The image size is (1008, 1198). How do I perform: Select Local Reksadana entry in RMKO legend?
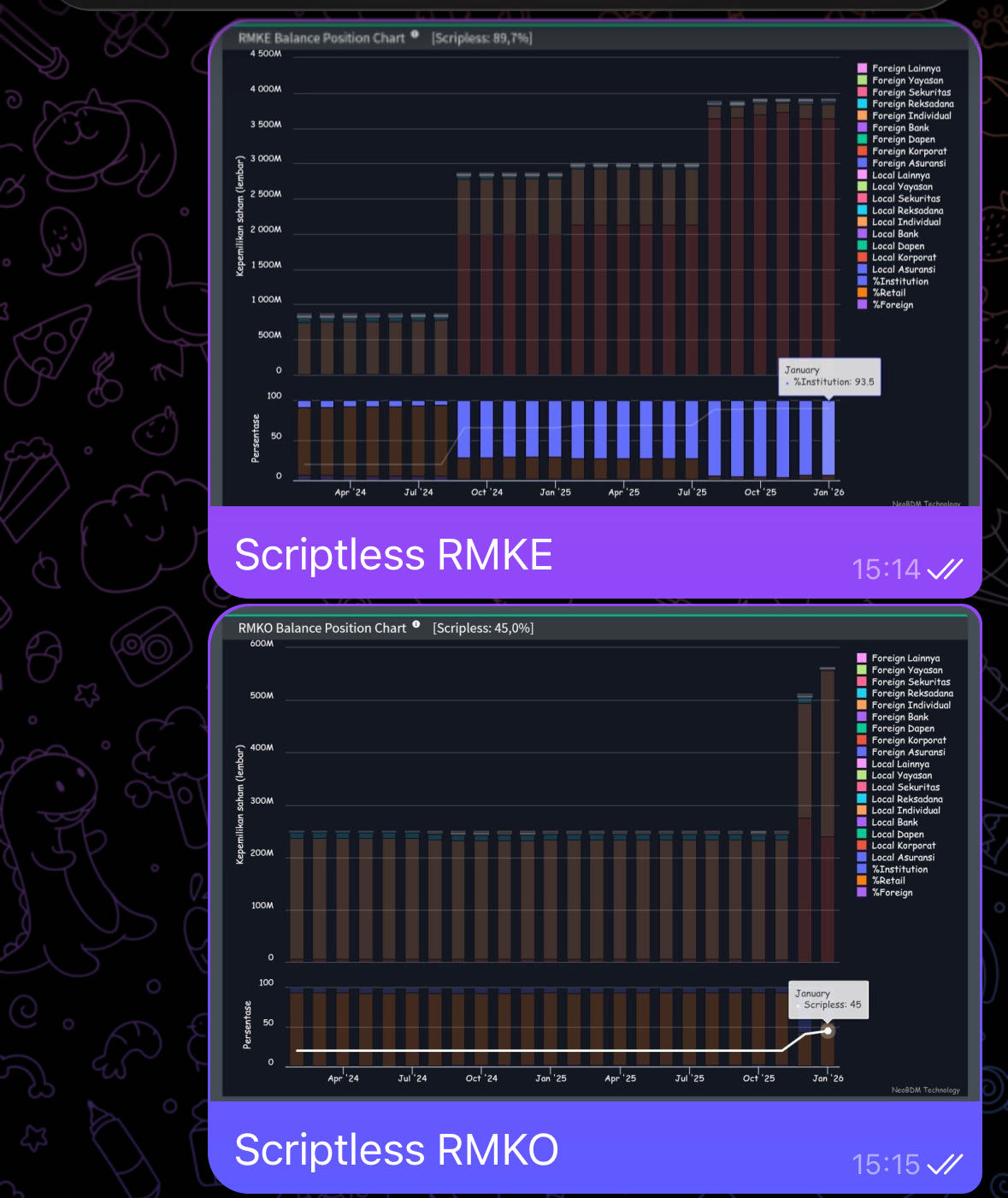pyautogui.click(x=900, y=800)
